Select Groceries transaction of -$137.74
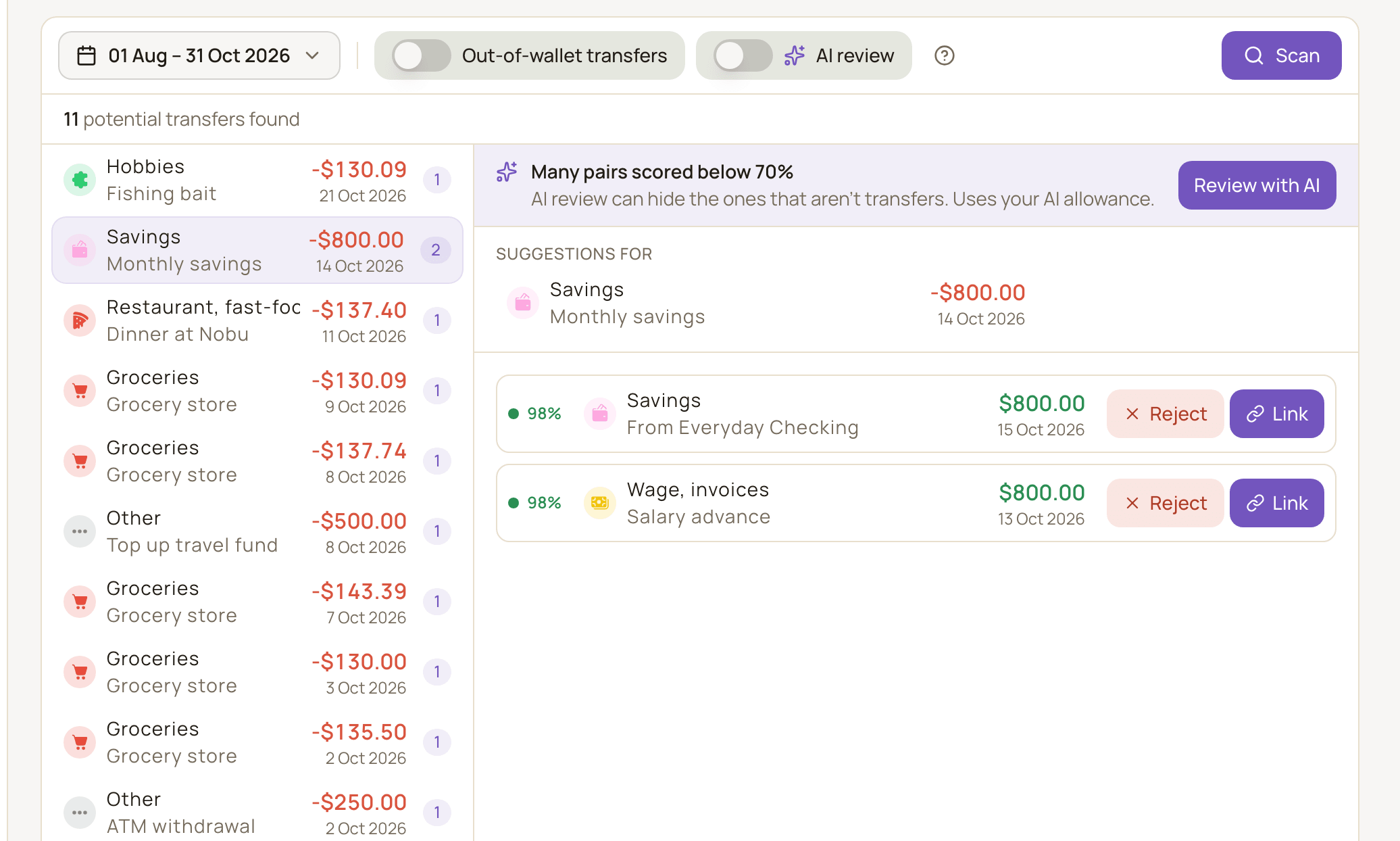1400x841 pixels. coord(257,461)
